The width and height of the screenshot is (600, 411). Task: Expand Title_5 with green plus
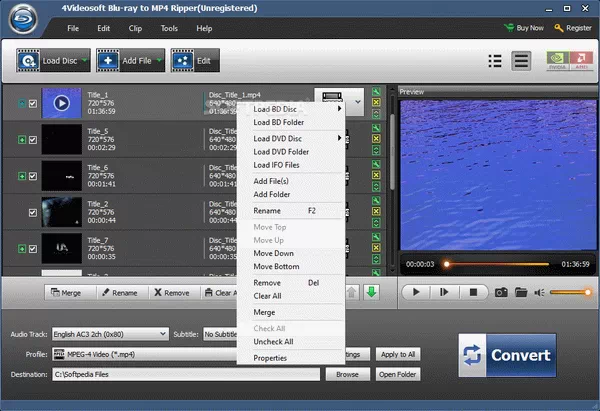coord(22,140)
